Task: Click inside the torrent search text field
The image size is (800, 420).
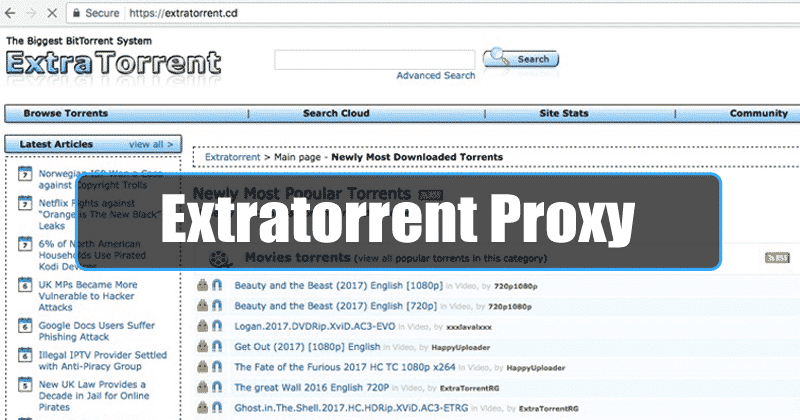Action: point(373,59)
